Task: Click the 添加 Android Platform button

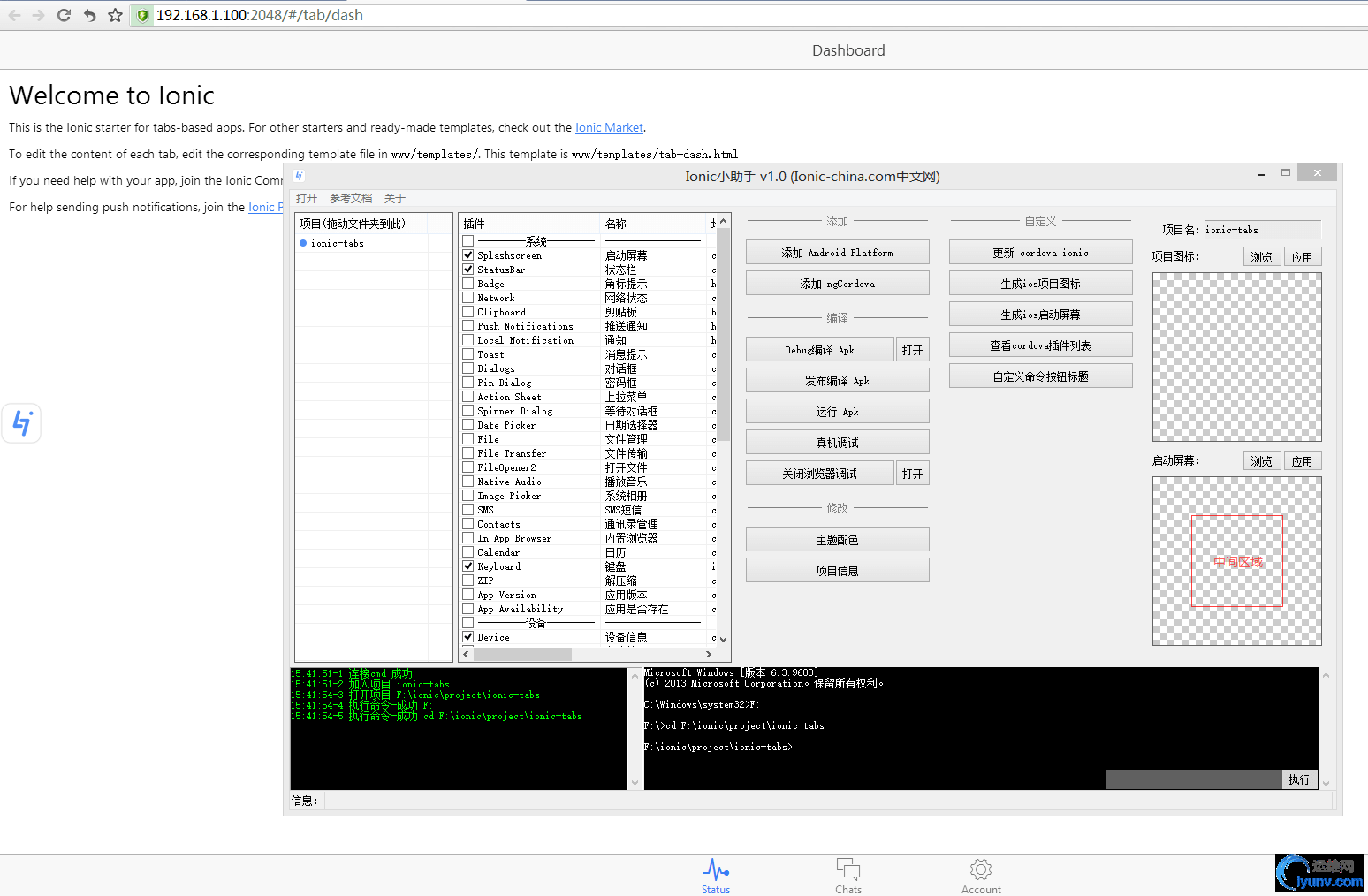Action: 837,252
